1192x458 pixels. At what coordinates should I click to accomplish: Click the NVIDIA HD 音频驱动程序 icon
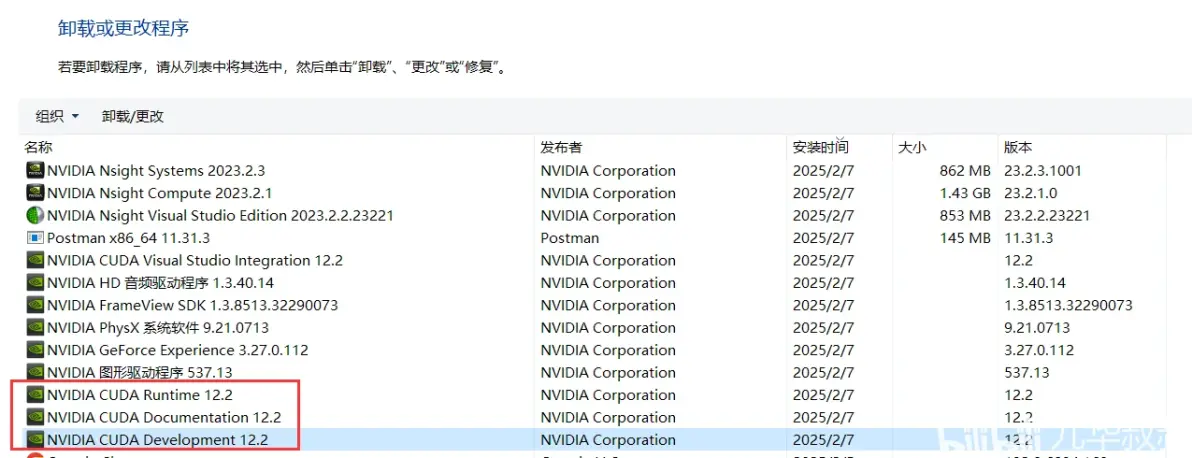point(34,283)
